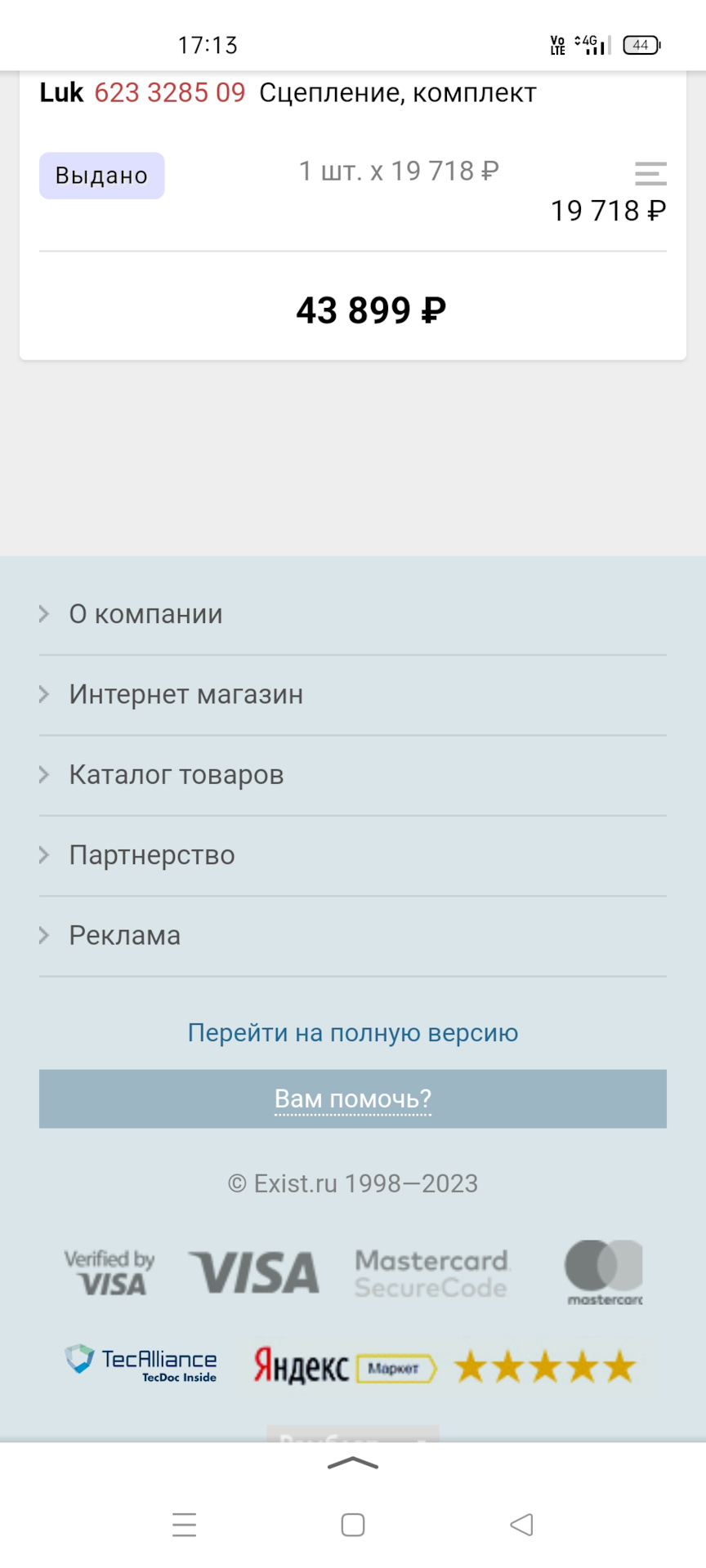Open the Яндекс Маркет rating badge

(445, 1365)
